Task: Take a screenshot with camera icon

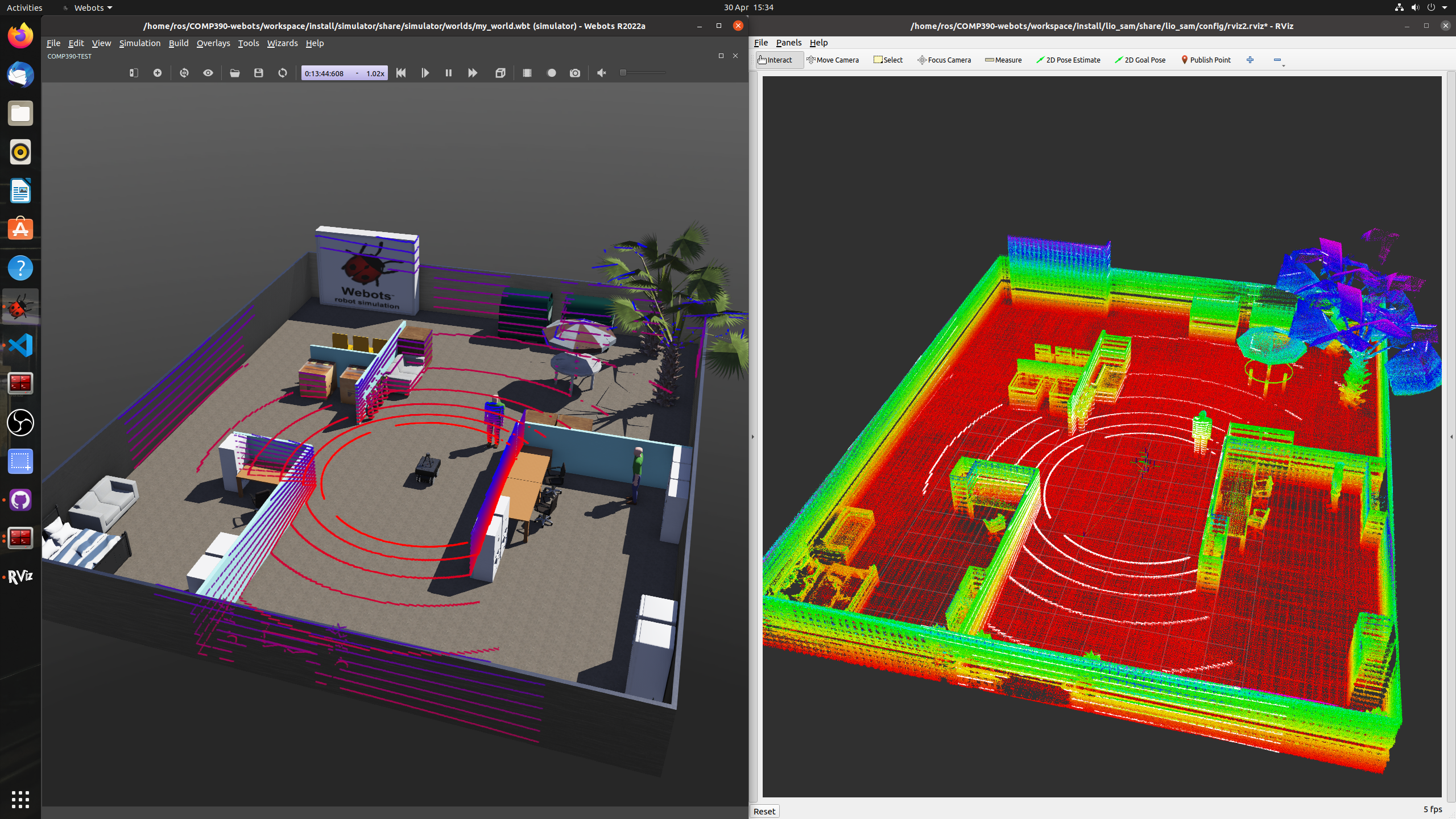Action: pyautogui.click(x=575, y=73)
